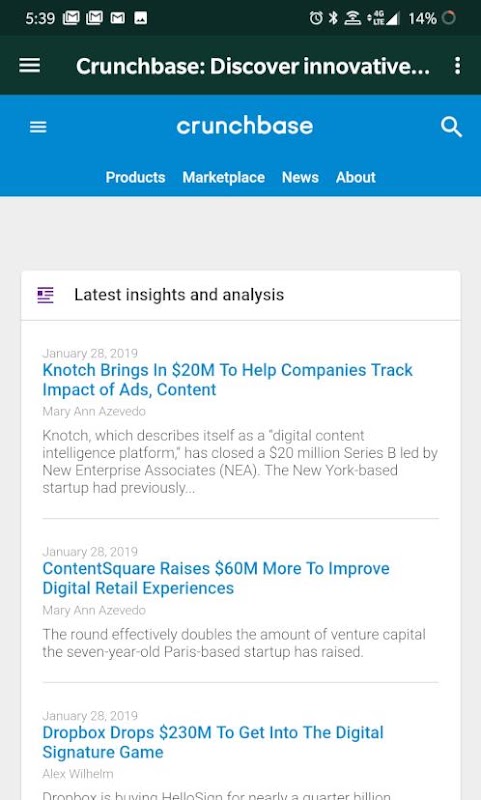The height and width of the screenshot is (800, 481).
Task: Open ContentSquare Raises $60M article
Action: click(216, 578)
